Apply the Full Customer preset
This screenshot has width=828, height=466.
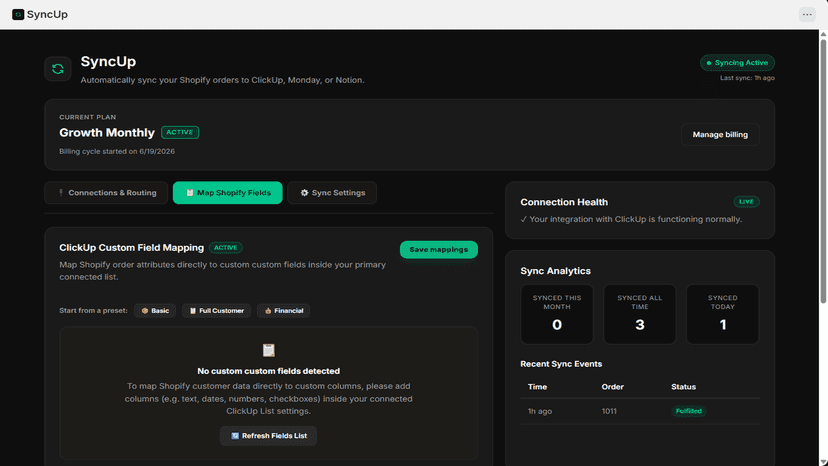(217, 311)
